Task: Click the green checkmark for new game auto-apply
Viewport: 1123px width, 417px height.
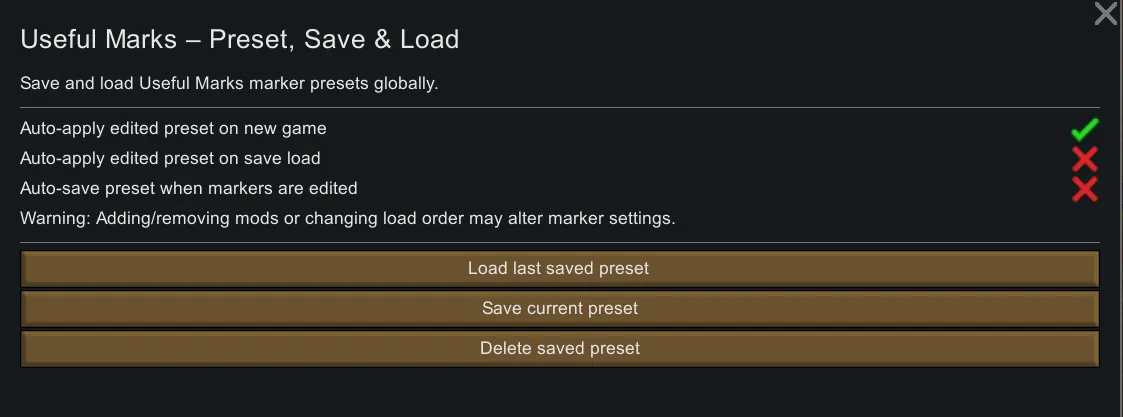Action: coord(1085,129)
